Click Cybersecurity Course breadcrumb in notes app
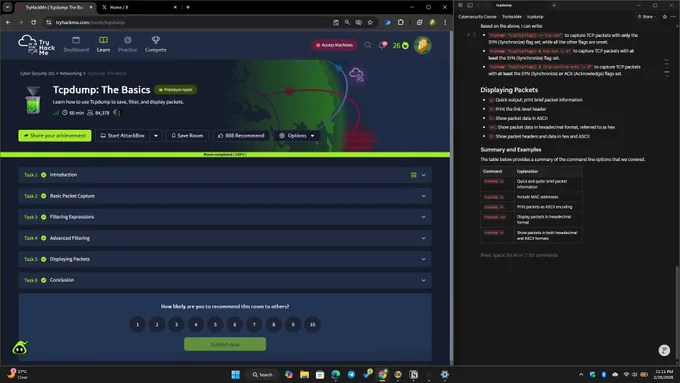This screenshot has height=383, width=680. 477,16
